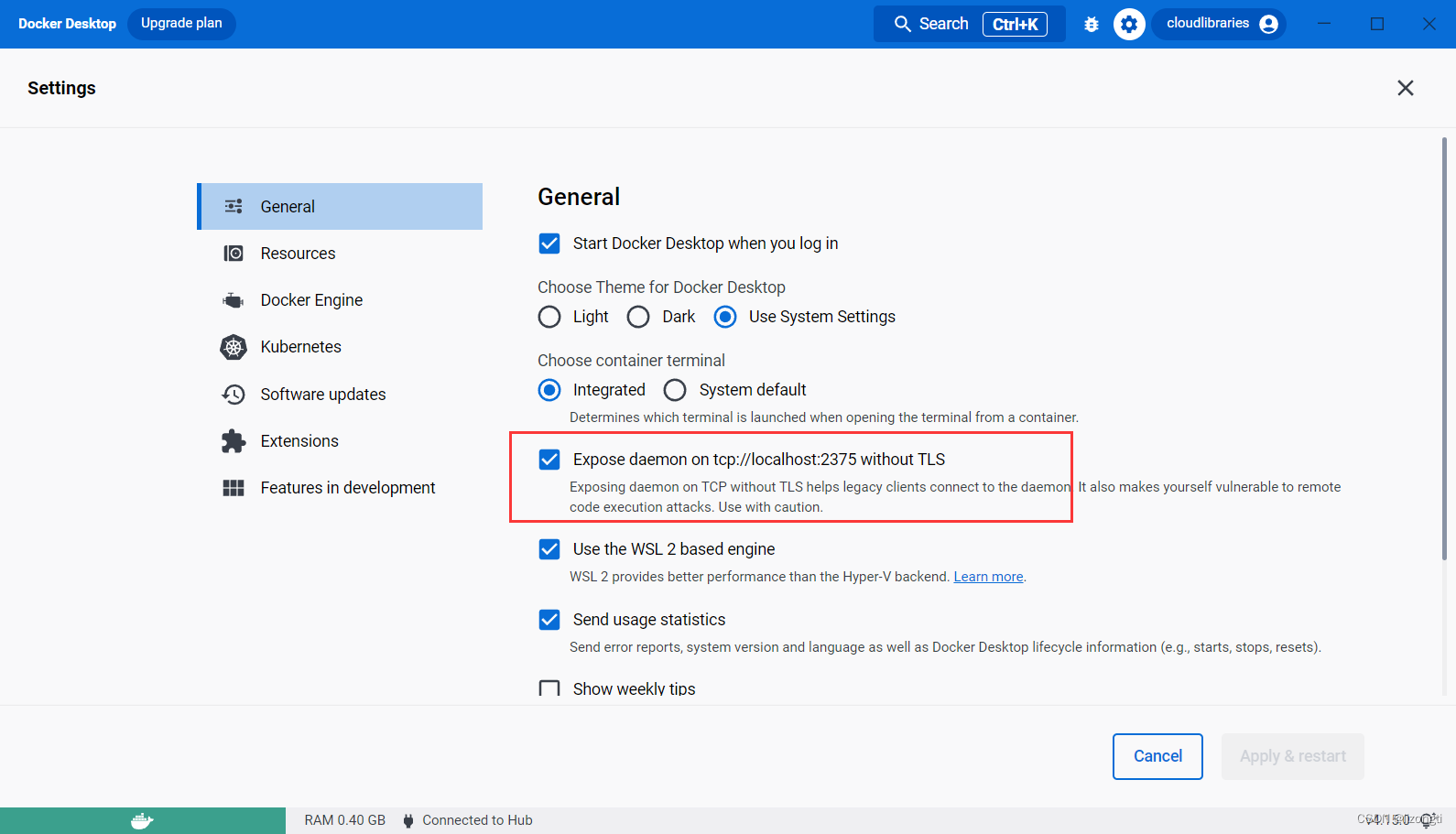Image resolution: width=1456 pixels, height=834 pixels.
Task: Select the Use System Settings theme option
Action: tap(725, 317)
